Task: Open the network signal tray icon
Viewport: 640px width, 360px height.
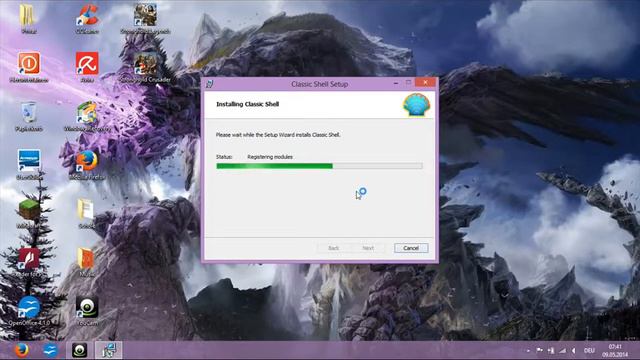Action: coord(562,350)
